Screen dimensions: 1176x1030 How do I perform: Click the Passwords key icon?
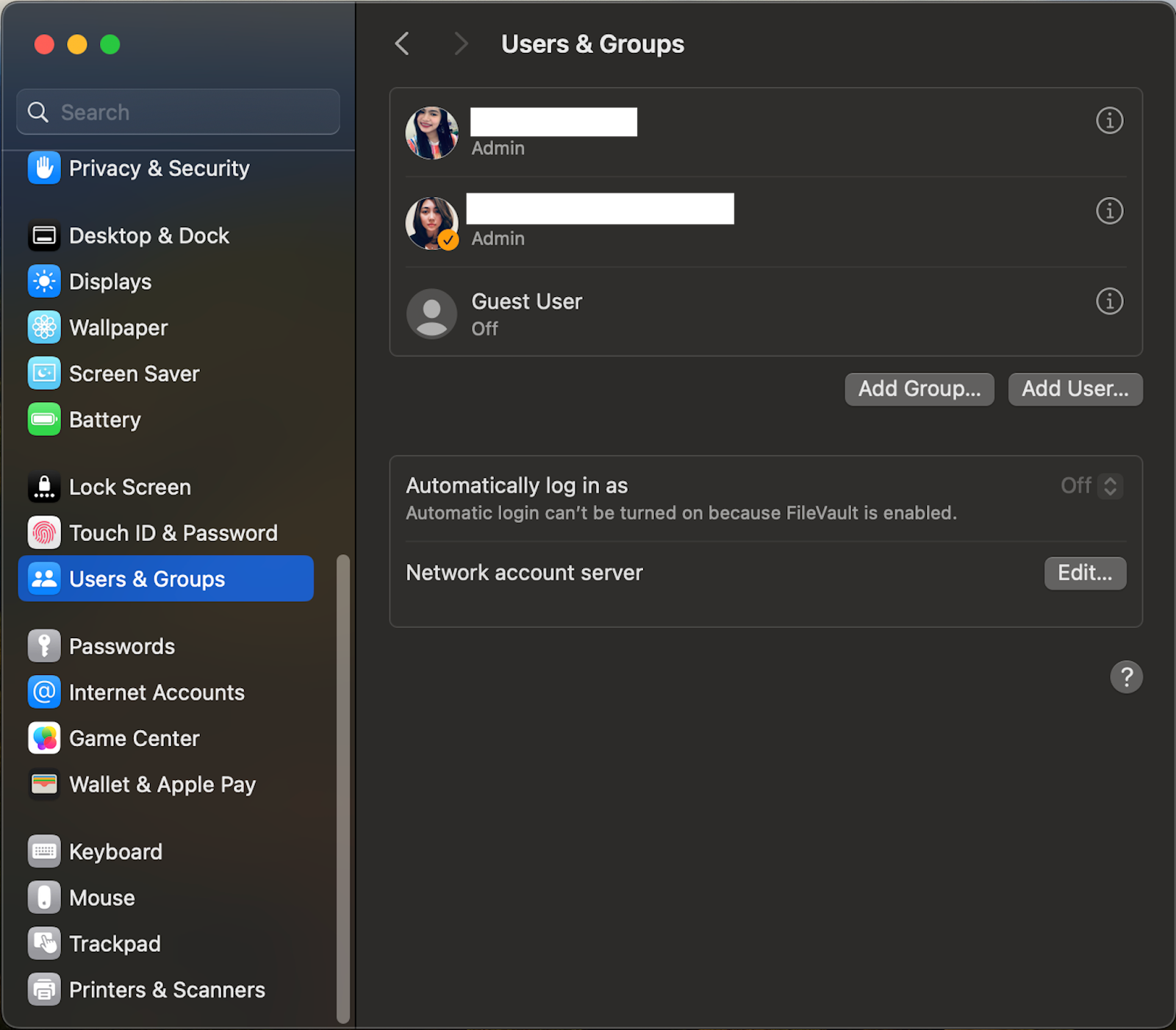44,646
